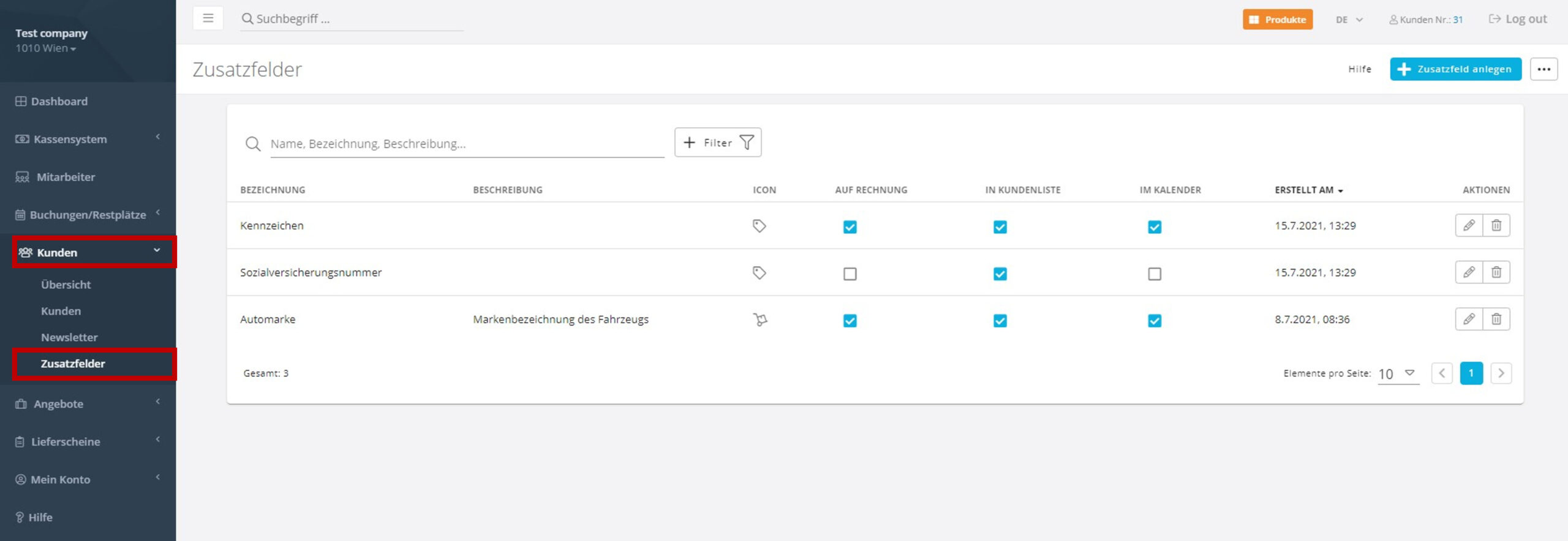Viewport: 1568px width, 541px height.
Task: Click the Hilfe link in header
Action: (x=1360, y=69)
